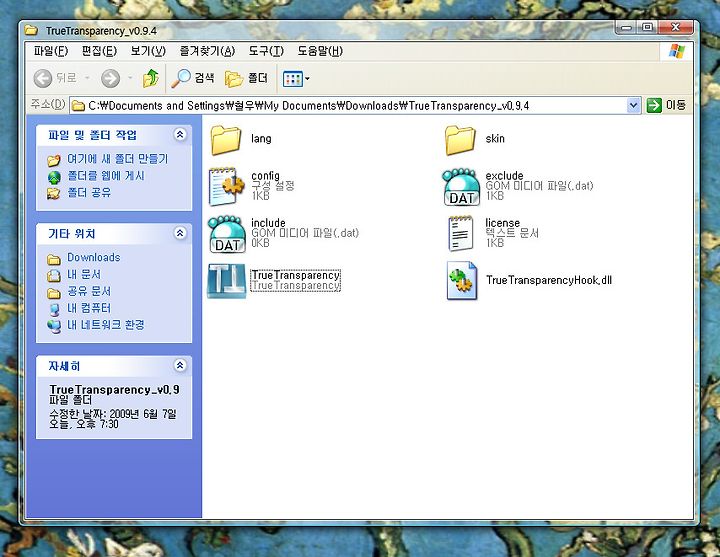Click the 'skin' folder name
This screenshot has width=720, height=557.
click(495, 139)
